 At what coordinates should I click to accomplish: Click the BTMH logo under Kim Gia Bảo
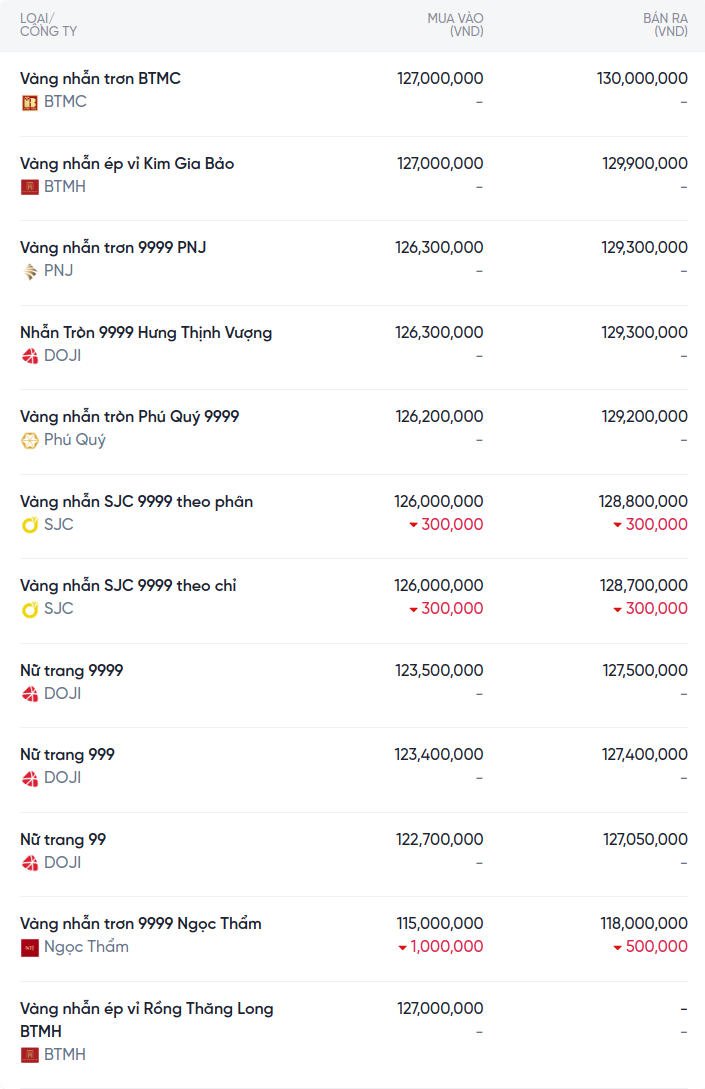tap(30, 187)
